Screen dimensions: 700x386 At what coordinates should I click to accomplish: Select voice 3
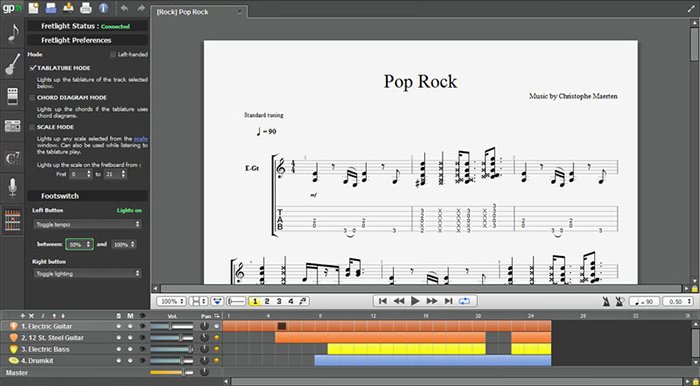click(x=279, y=301)
